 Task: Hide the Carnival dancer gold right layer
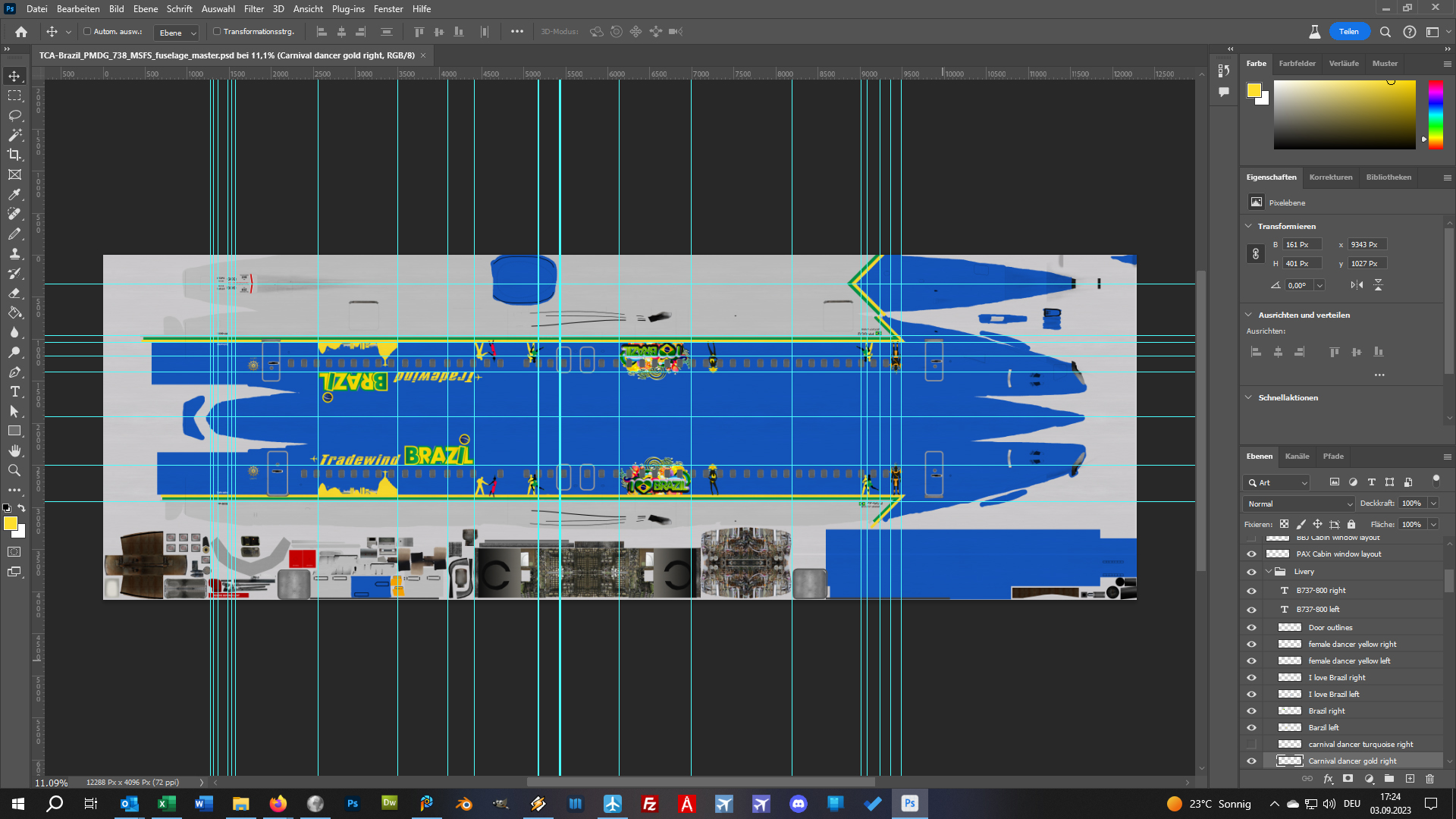click(1251, 761)
